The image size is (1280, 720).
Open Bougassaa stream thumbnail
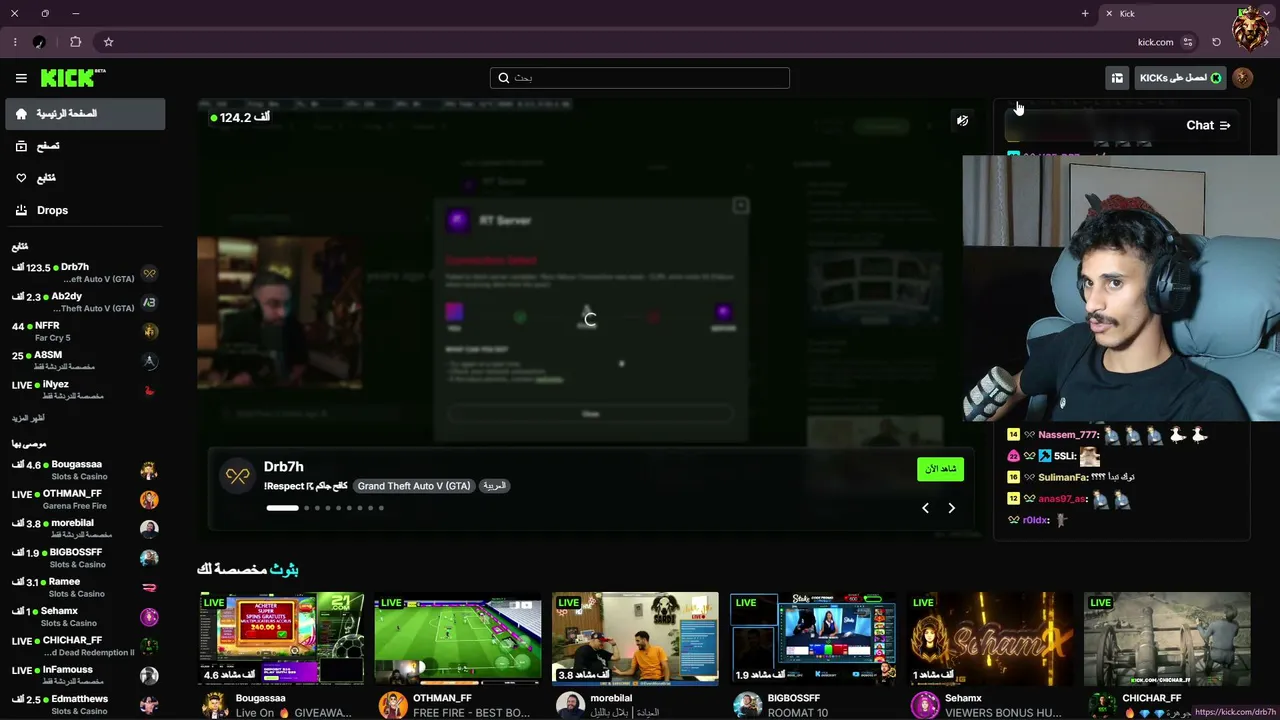pos(281,638)
